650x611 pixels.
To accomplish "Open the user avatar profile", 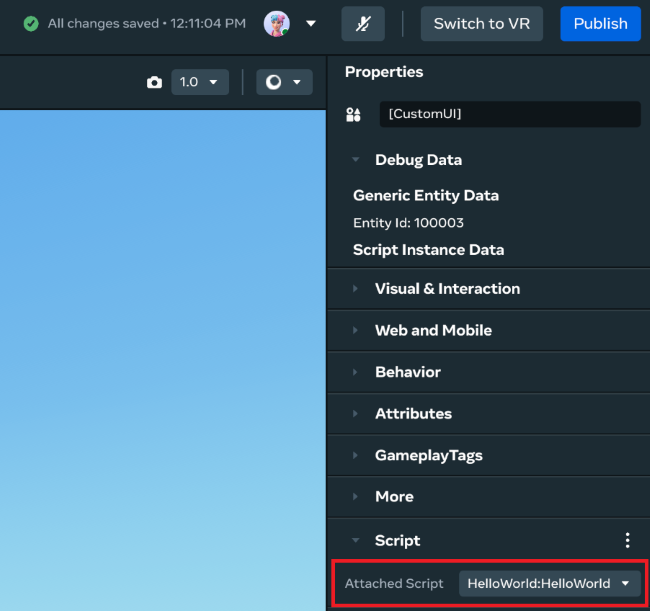I will [x=277, y=23].
